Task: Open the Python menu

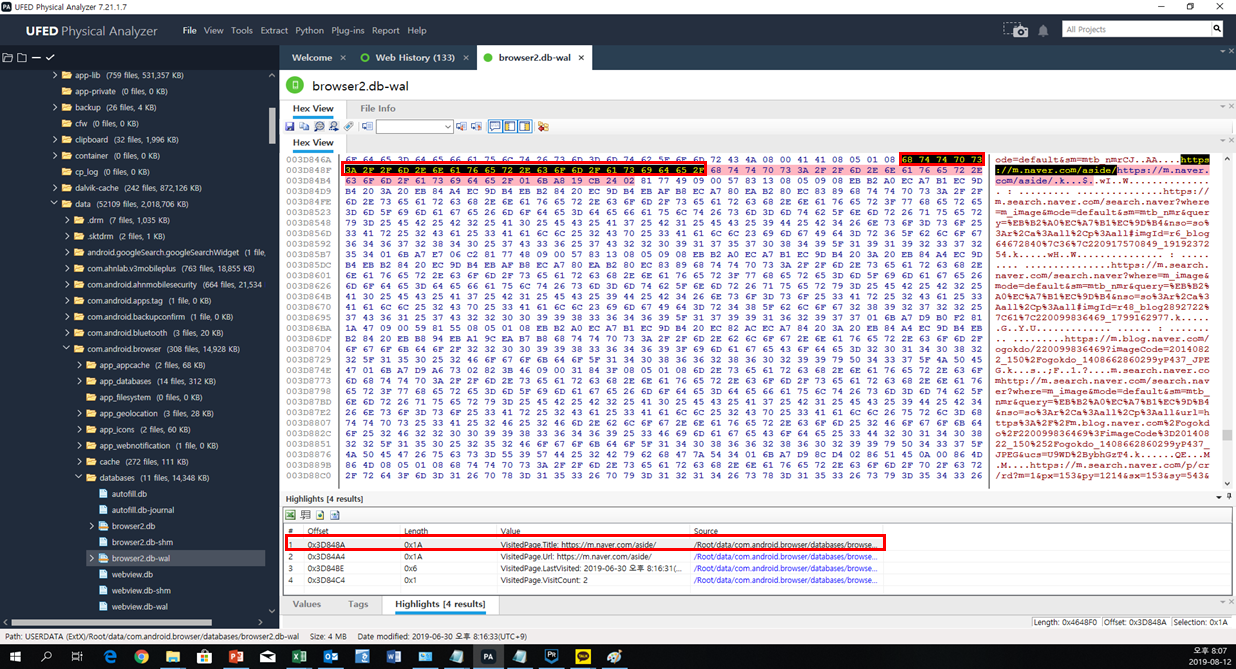Action: tap(310, 31)
